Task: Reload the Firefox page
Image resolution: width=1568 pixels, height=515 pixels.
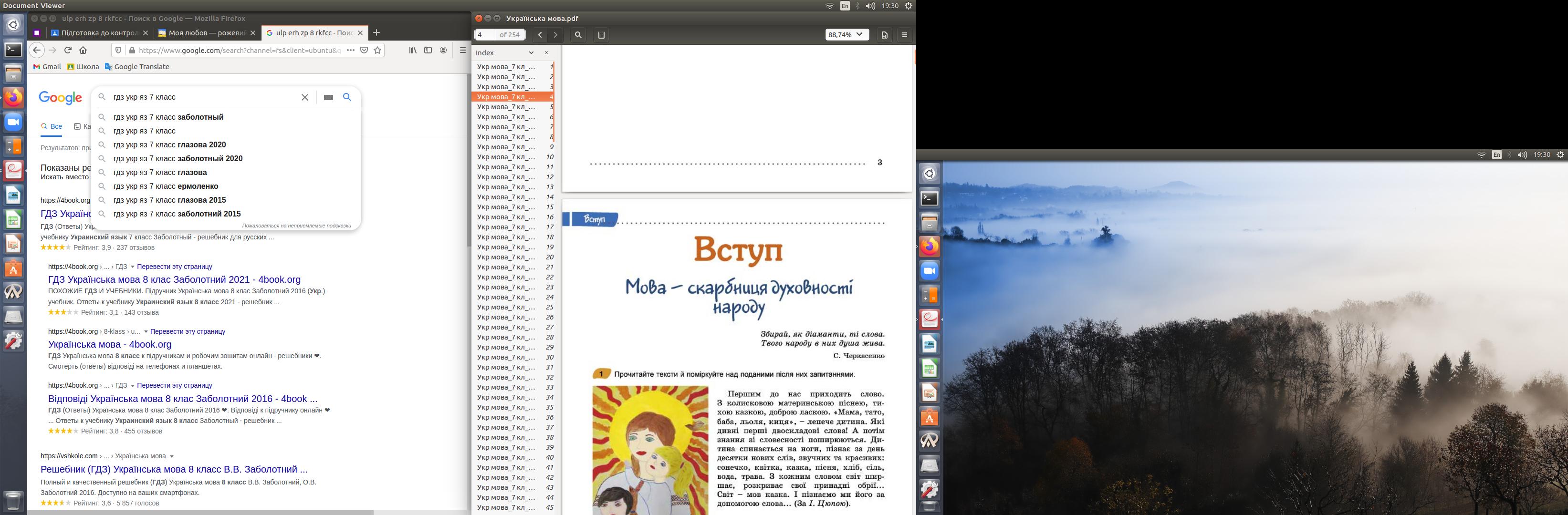Action: point(68,51)
